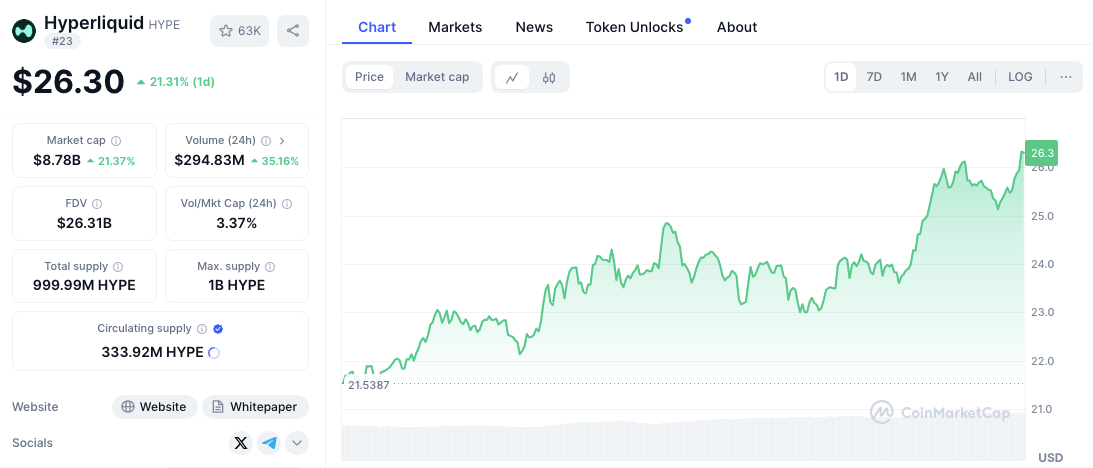1093x468 pixels.
Task: Select 7D chart time range
Action: (874, 77)
